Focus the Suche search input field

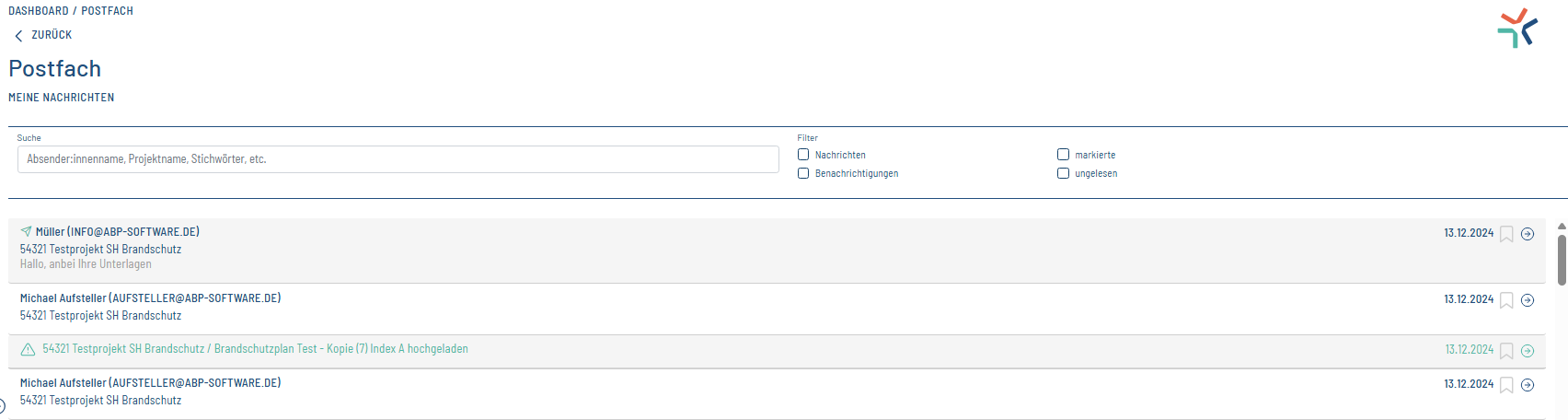pyautogui.click(x=398, y=159)
